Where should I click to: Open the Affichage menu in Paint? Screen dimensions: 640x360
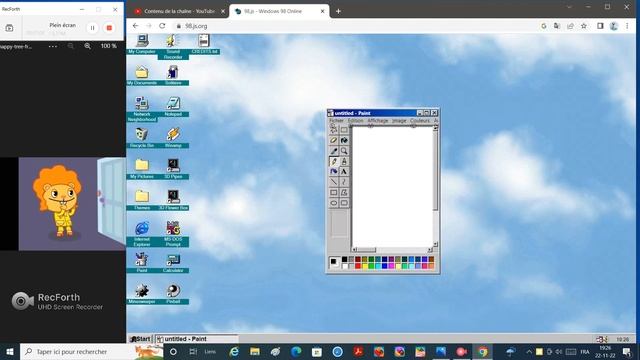click(x=378, y=121)
